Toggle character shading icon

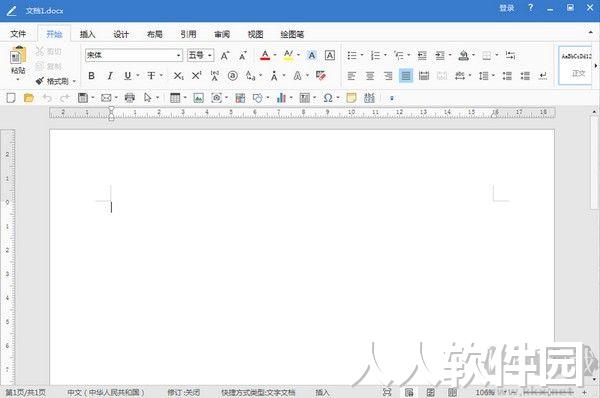(312, 56)
